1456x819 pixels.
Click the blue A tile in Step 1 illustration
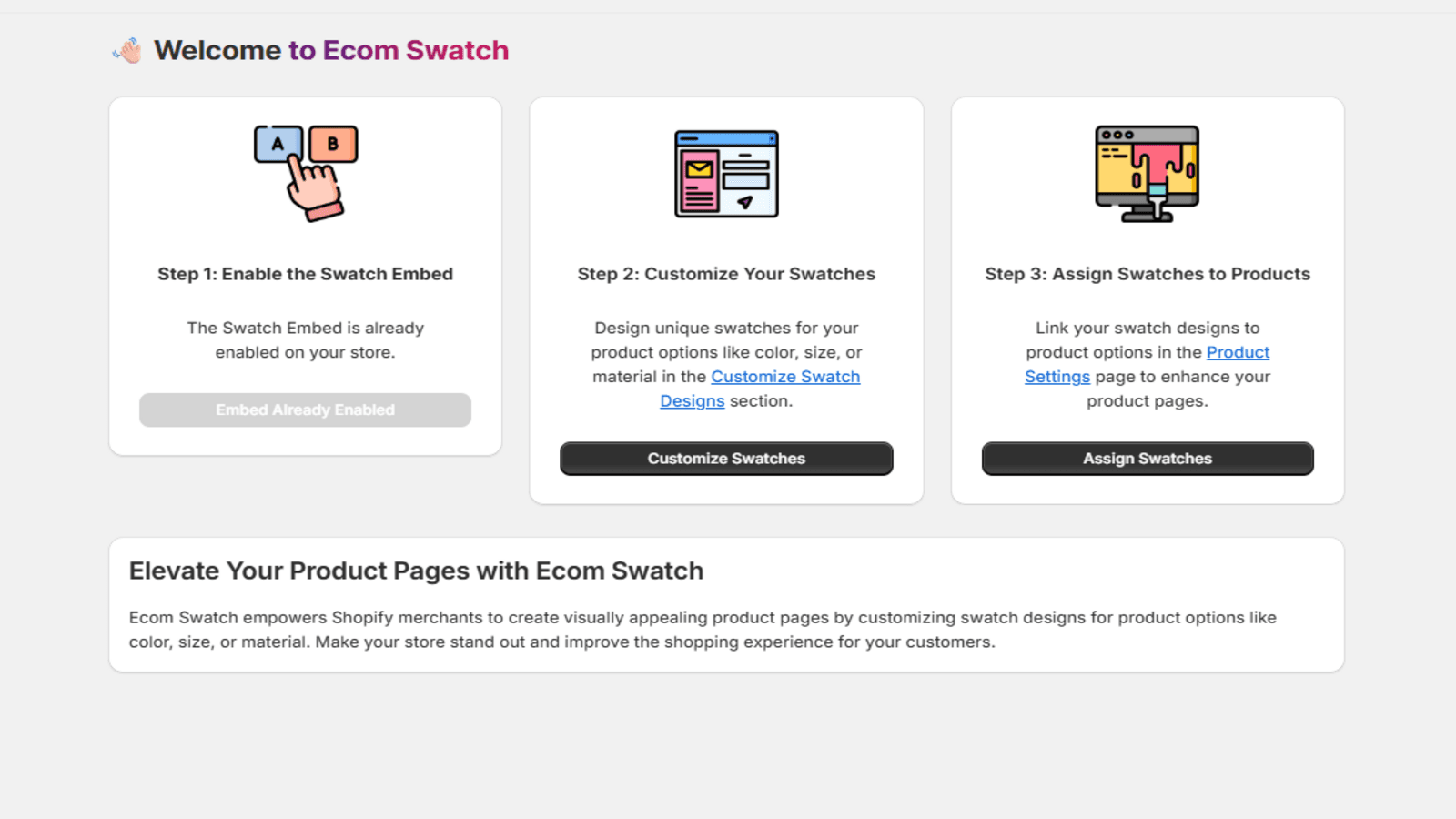point(276,144)
